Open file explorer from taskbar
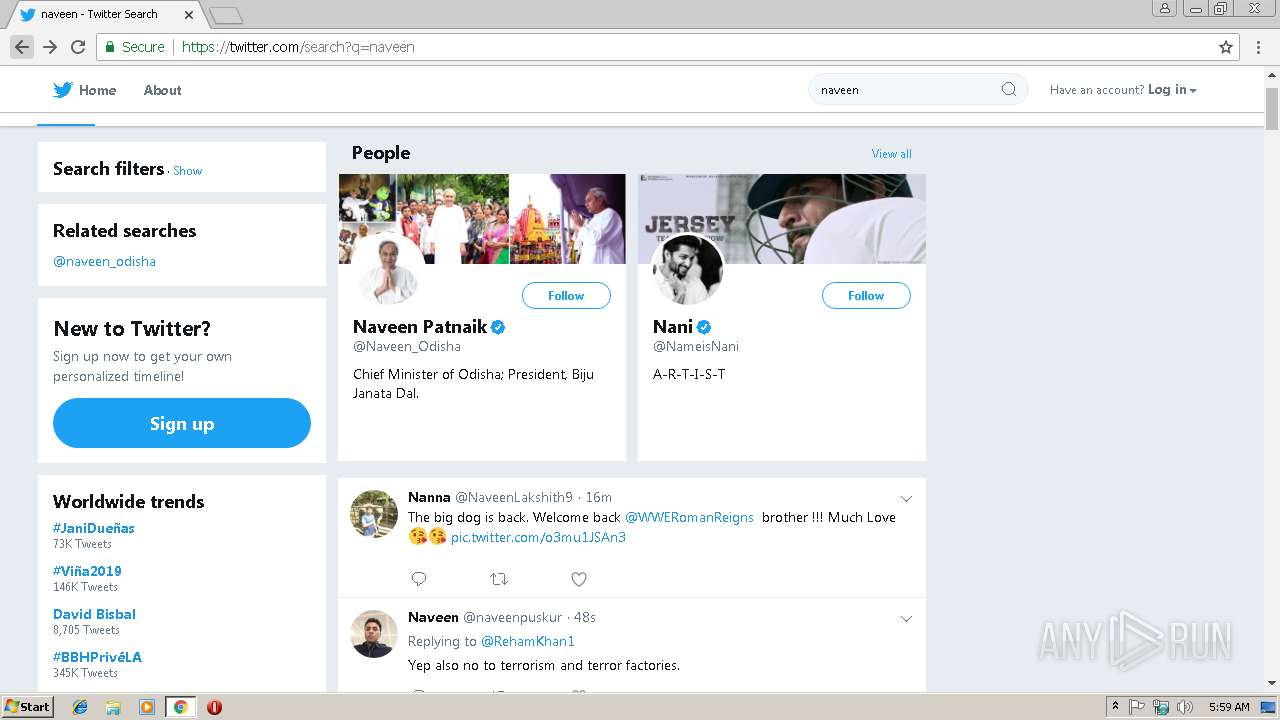Viewport: 1280px width, 720px height. point(113,707)
